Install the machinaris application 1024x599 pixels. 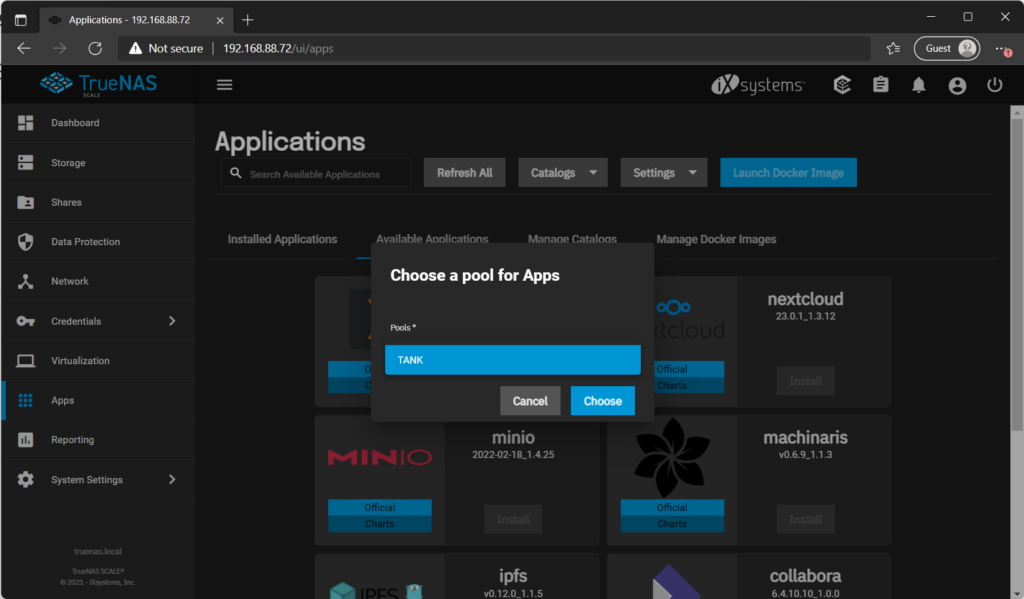(x=806, y=519)
